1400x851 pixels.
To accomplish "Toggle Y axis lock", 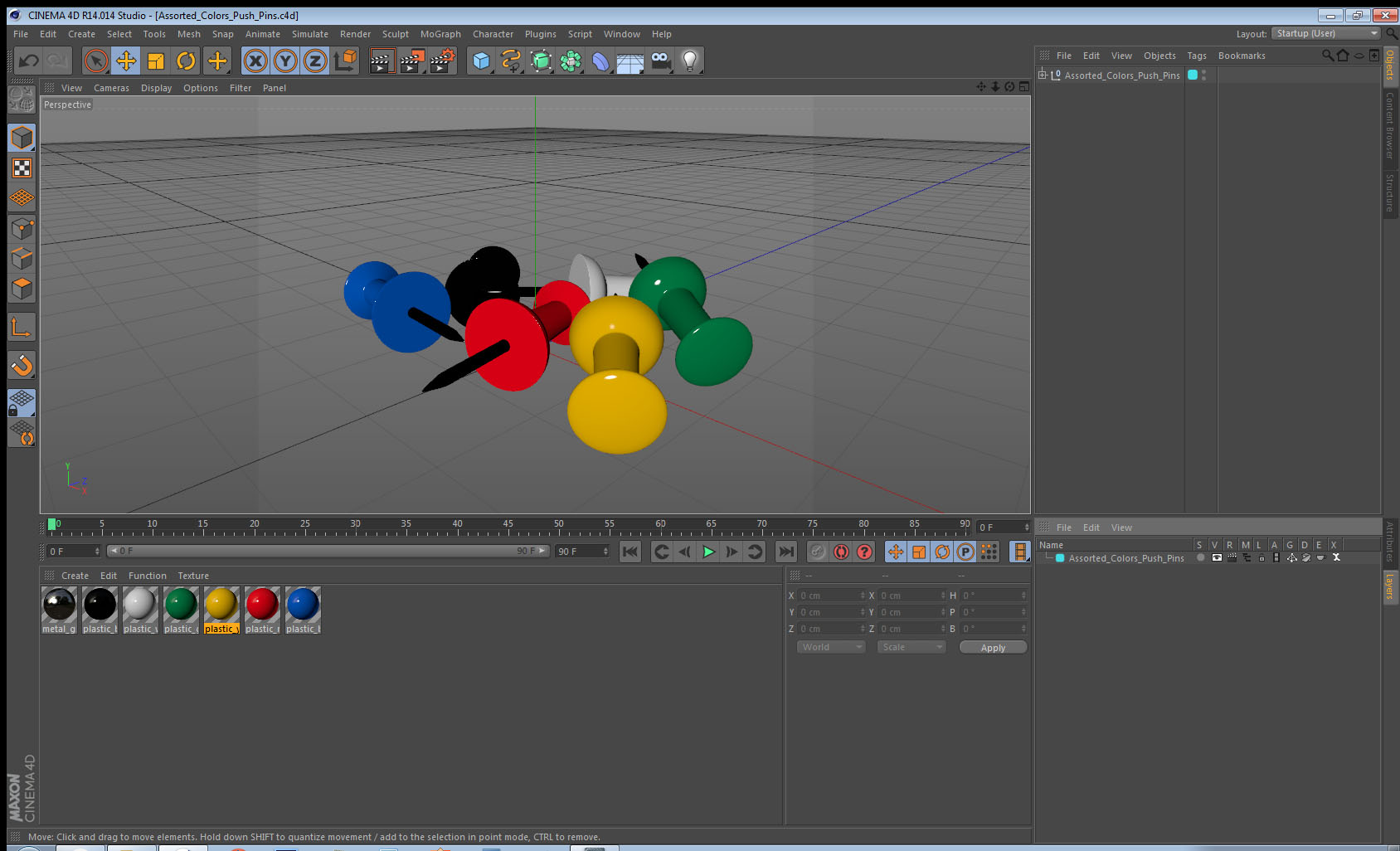I will pos(285,61).
